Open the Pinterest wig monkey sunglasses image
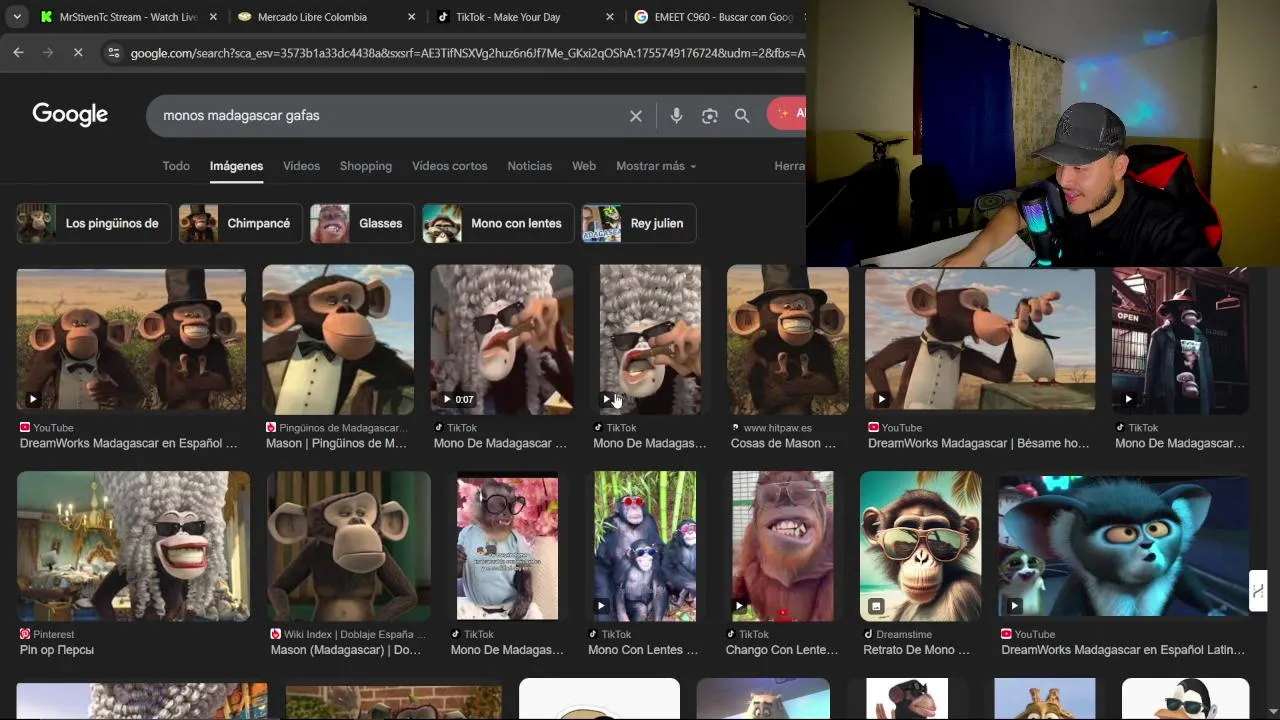Viewport: 1280px width, 720px height. (133, 546)
